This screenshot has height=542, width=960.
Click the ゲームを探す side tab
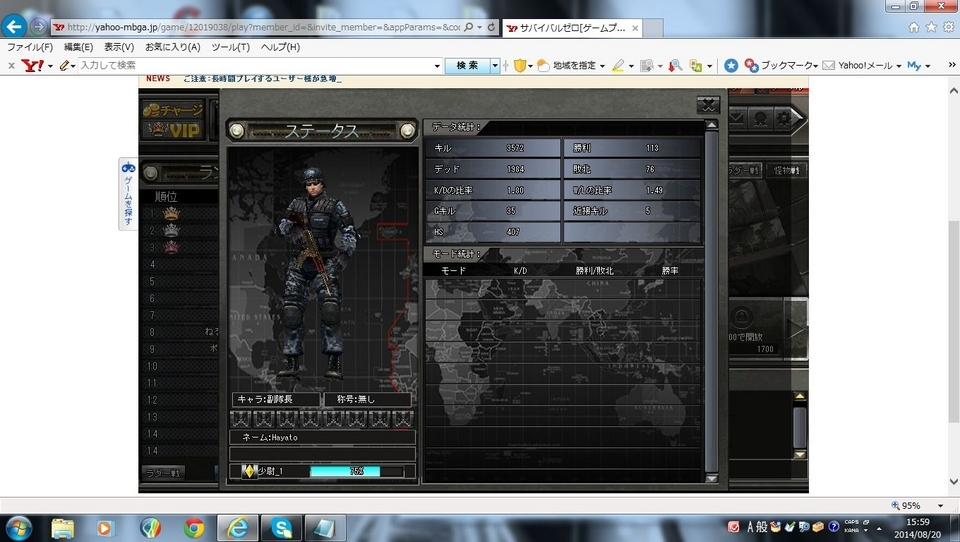point(128,194)
